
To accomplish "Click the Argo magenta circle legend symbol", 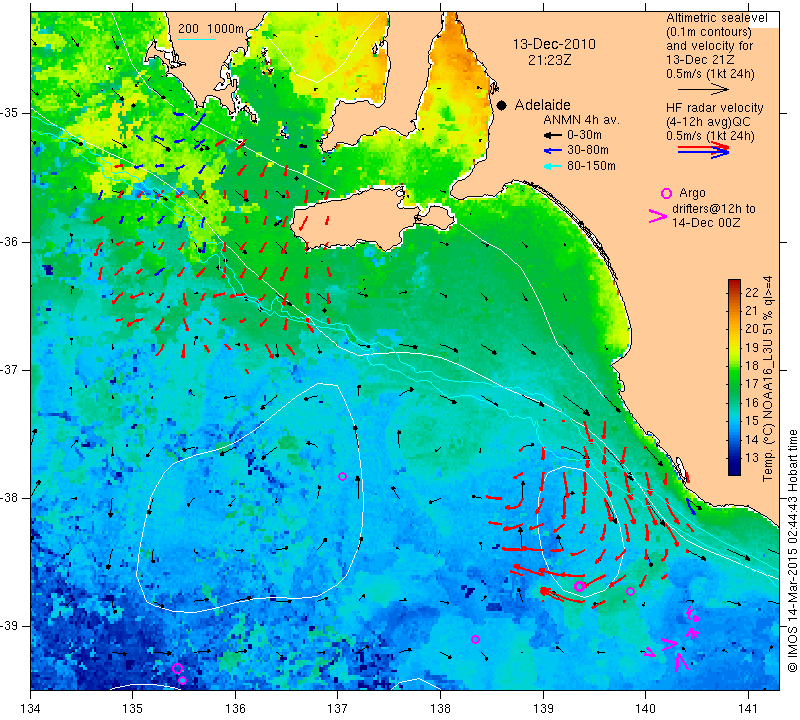I will [x=666, y=193].
